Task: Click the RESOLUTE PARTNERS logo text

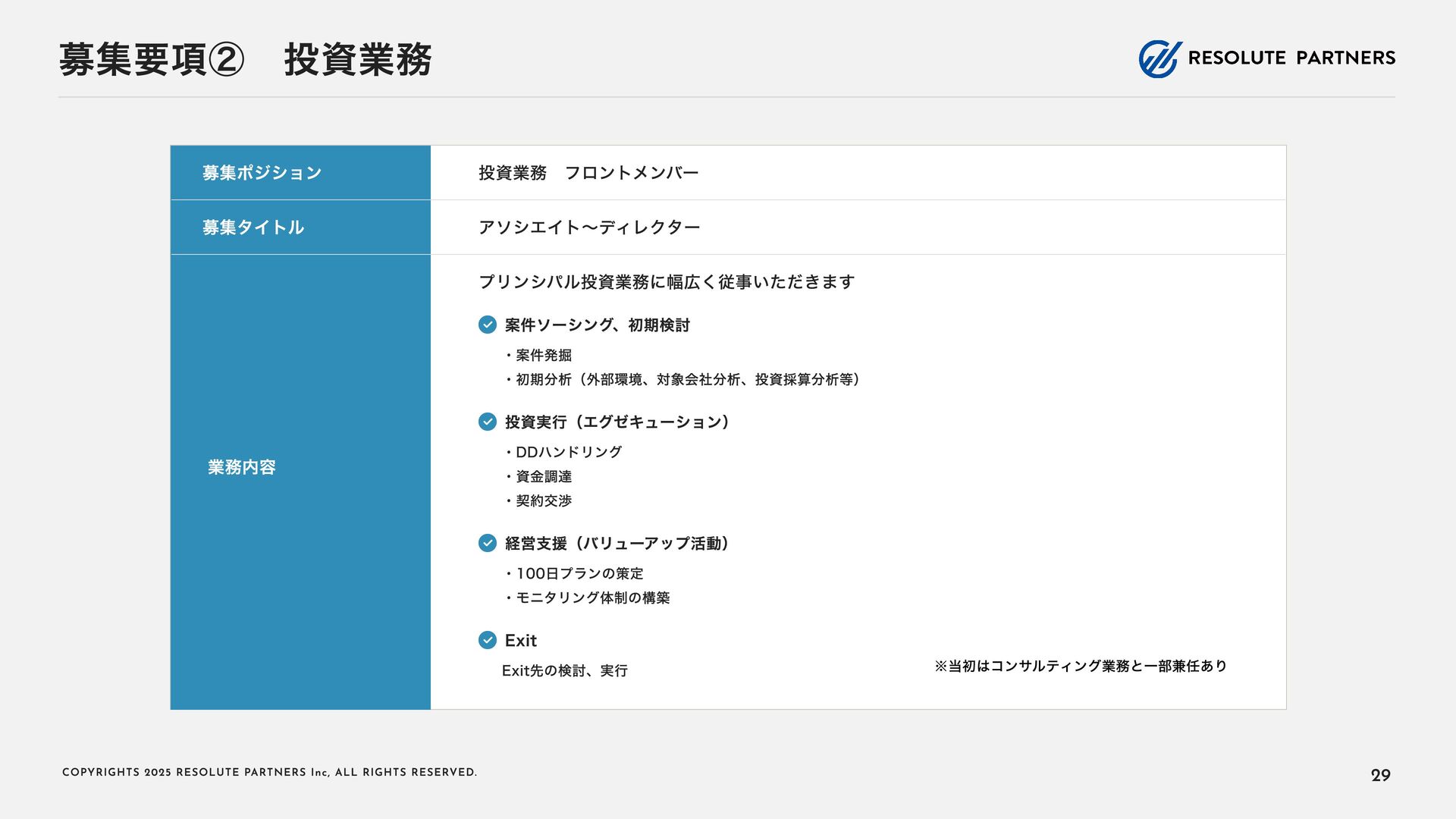Action: (1291, 58)
